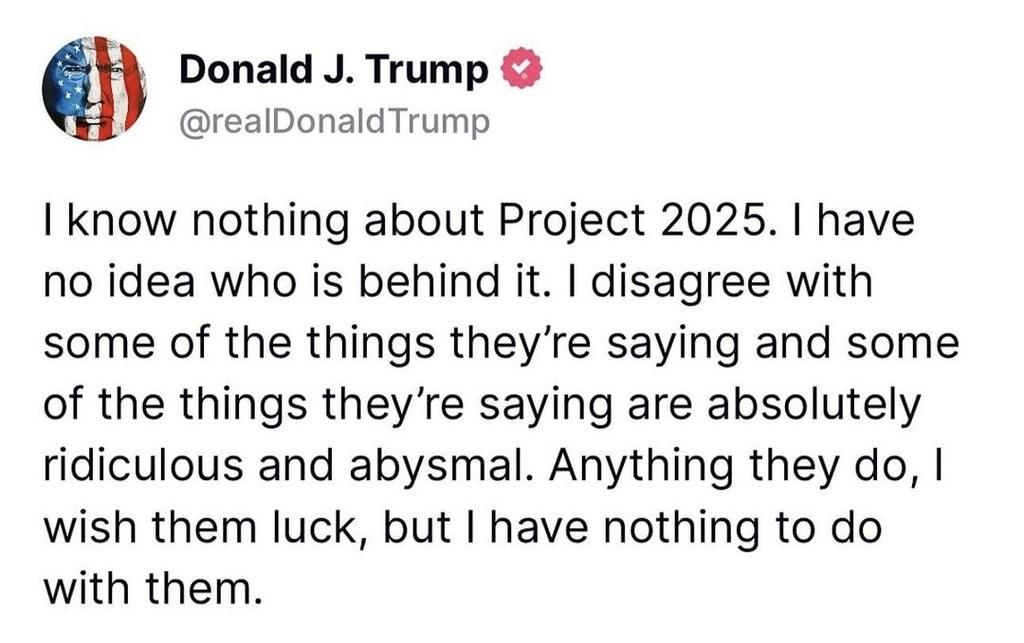Click the word "absolutely" in the post
The height and width of the screenshot is (643, 1024).
(814, 405)
